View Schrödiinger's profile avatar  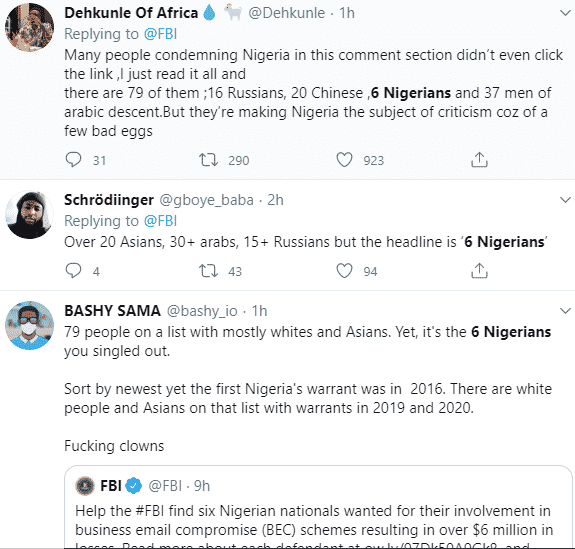[29, 215]
